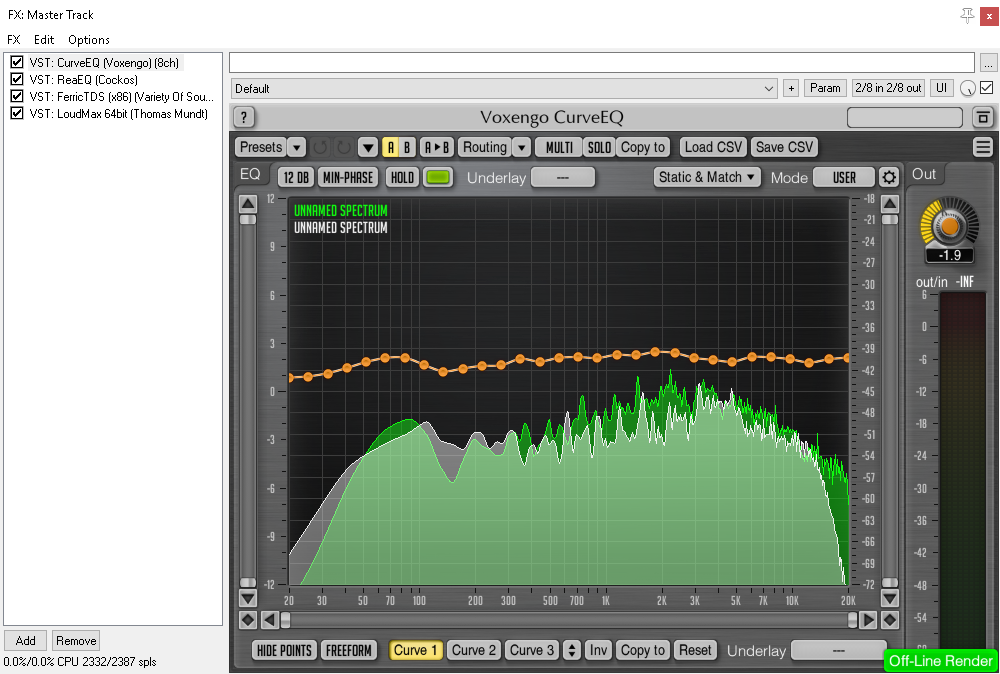This screenshot has height=674, width=1000.
Task: Open the Default preset dropdown
Action: tap(504, 89)
